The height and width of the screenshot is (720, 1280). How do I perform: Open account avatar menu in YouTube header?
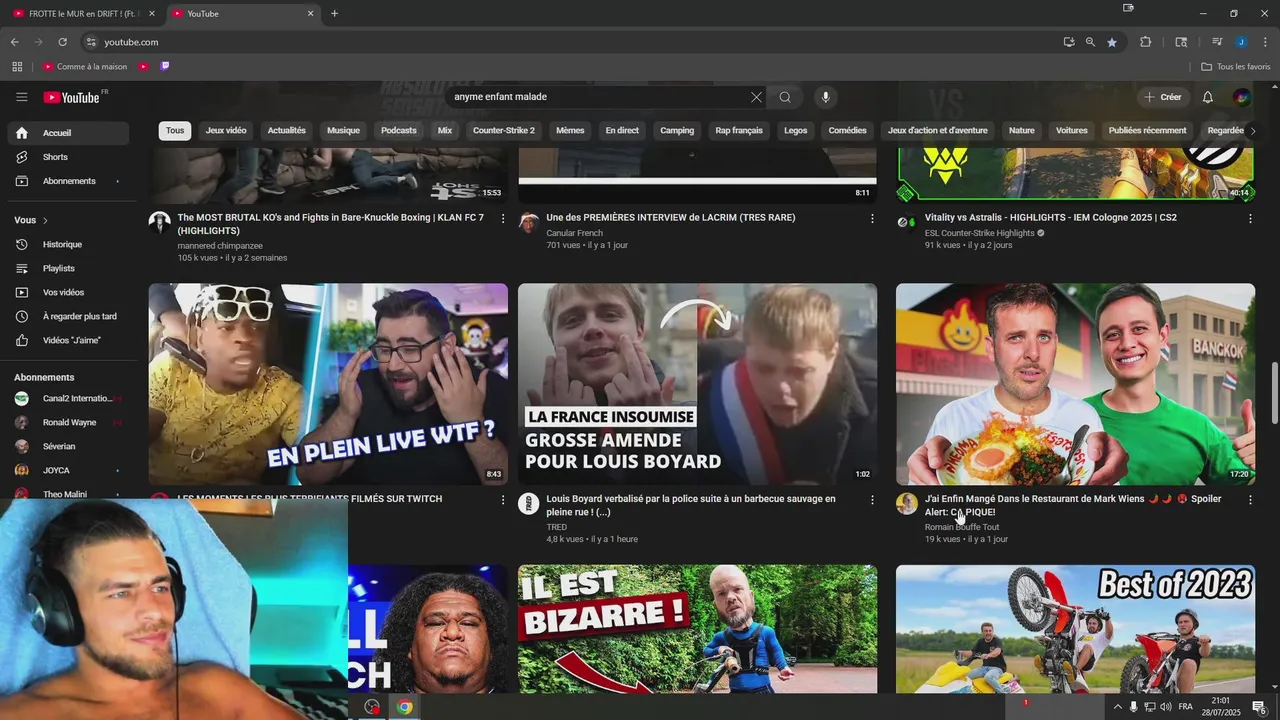(1241, 97)
